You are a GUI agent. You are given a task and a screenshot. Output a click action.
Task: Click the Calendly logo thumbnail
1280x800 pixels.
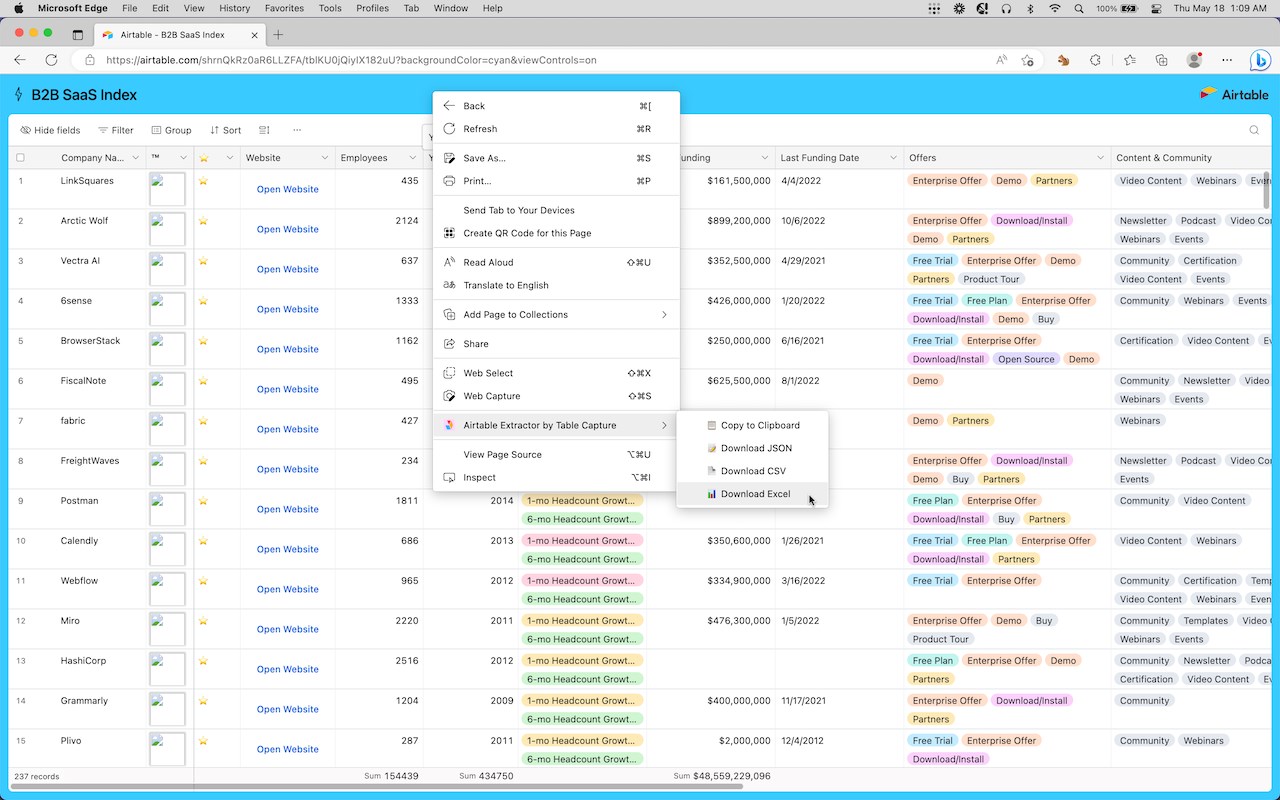click(x=167, y=549)
